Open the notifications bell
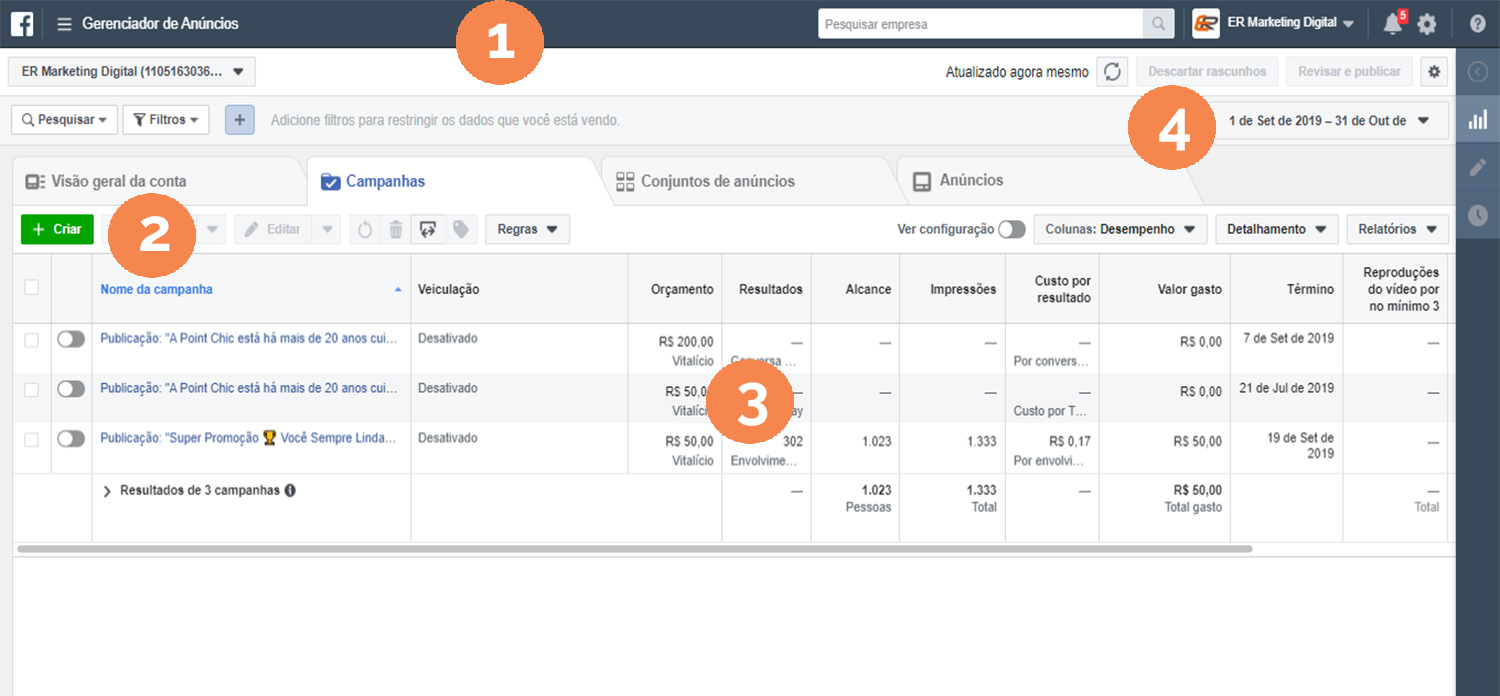This screenshot has width=1500, height=696. pyautogui.click(x=1392, y=24)
